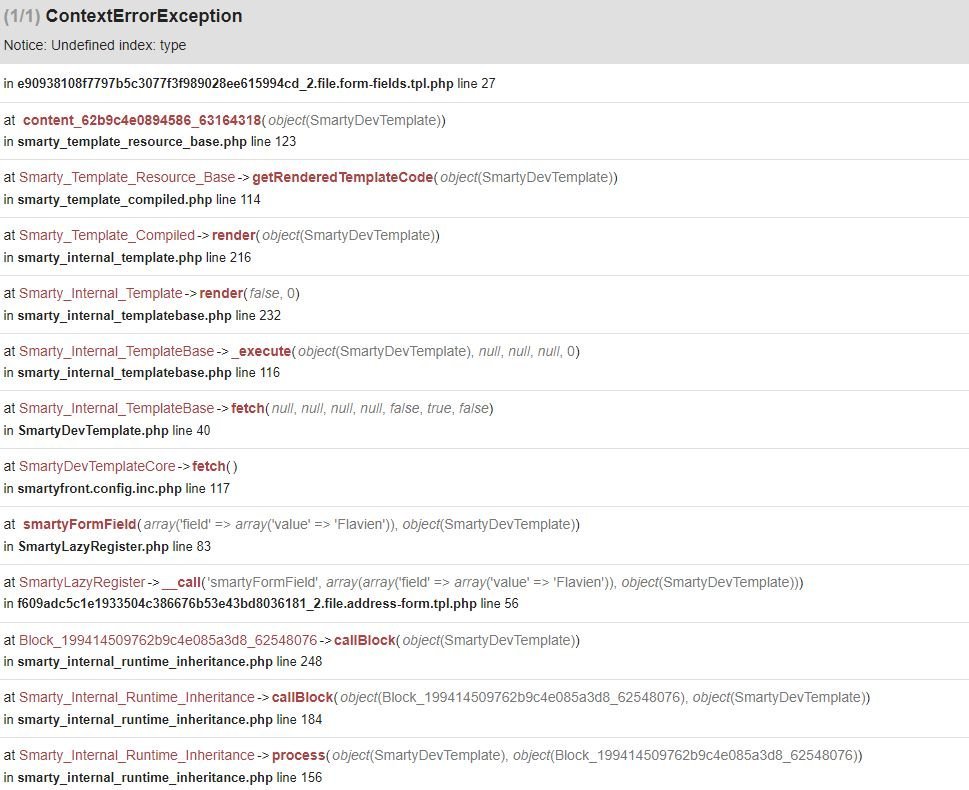Click 'Notice: Undefined index: type' message

[x=95, y=45]
